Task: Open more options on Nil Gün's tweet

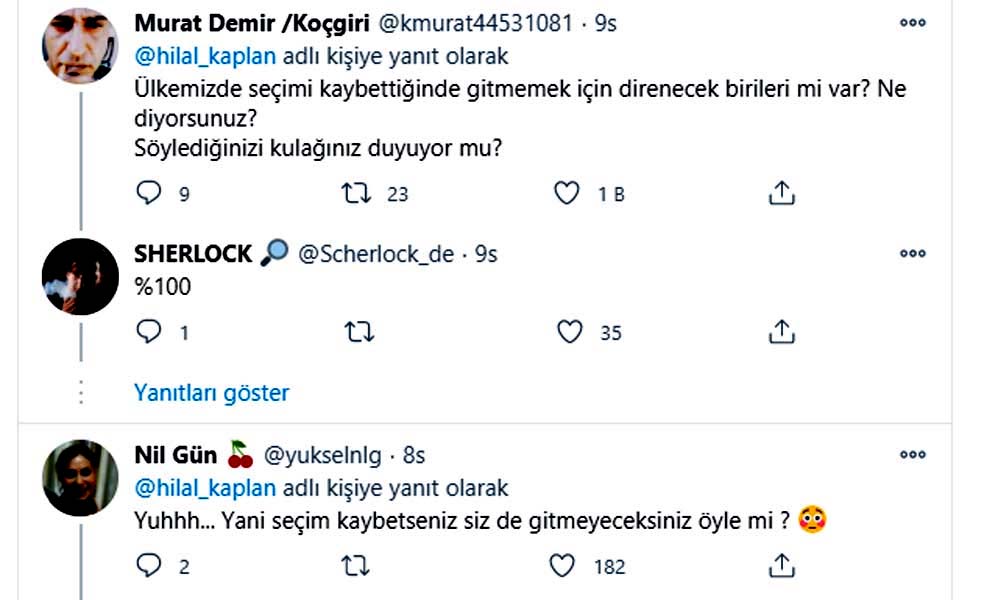Action: (x=912, y=455)
